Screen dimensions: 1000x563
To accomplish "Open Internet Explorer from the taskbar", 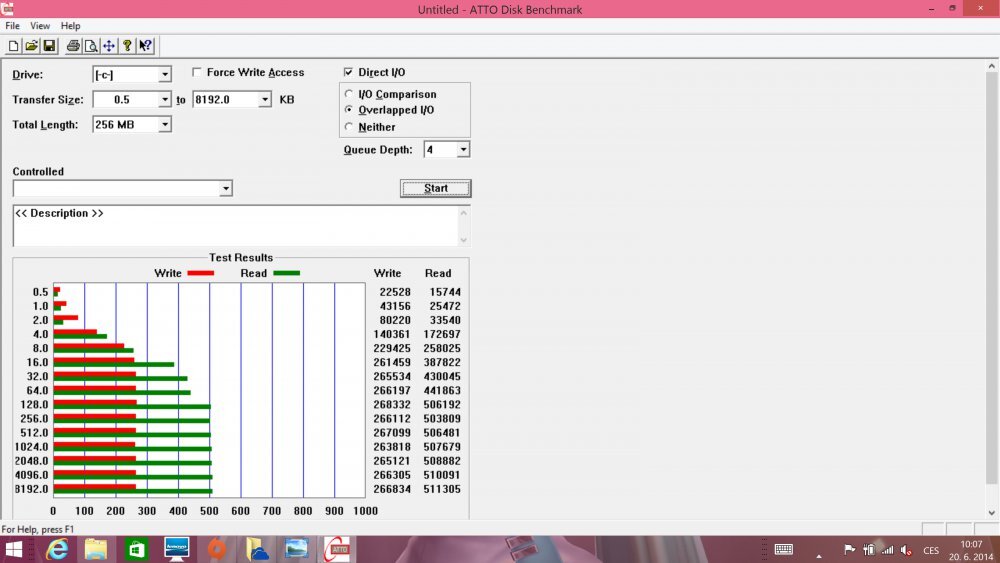I will pos(58,549).
